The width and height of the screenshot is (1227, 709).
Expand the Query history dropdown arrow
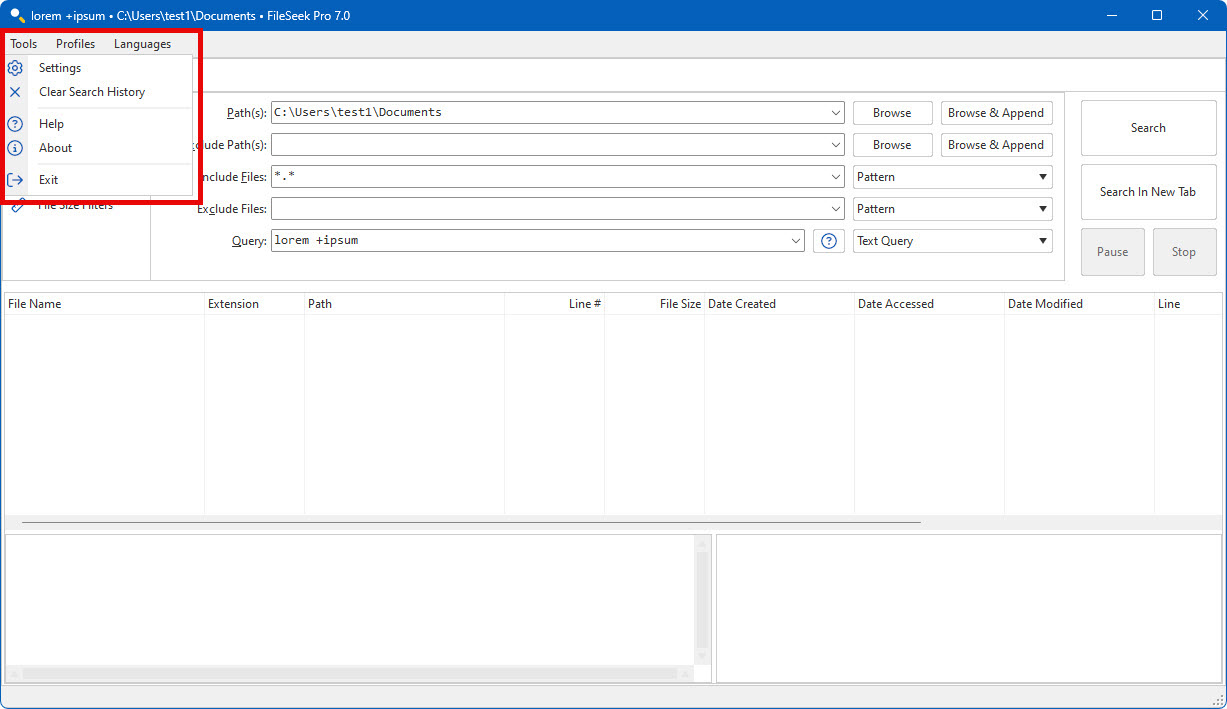(796, 241)
